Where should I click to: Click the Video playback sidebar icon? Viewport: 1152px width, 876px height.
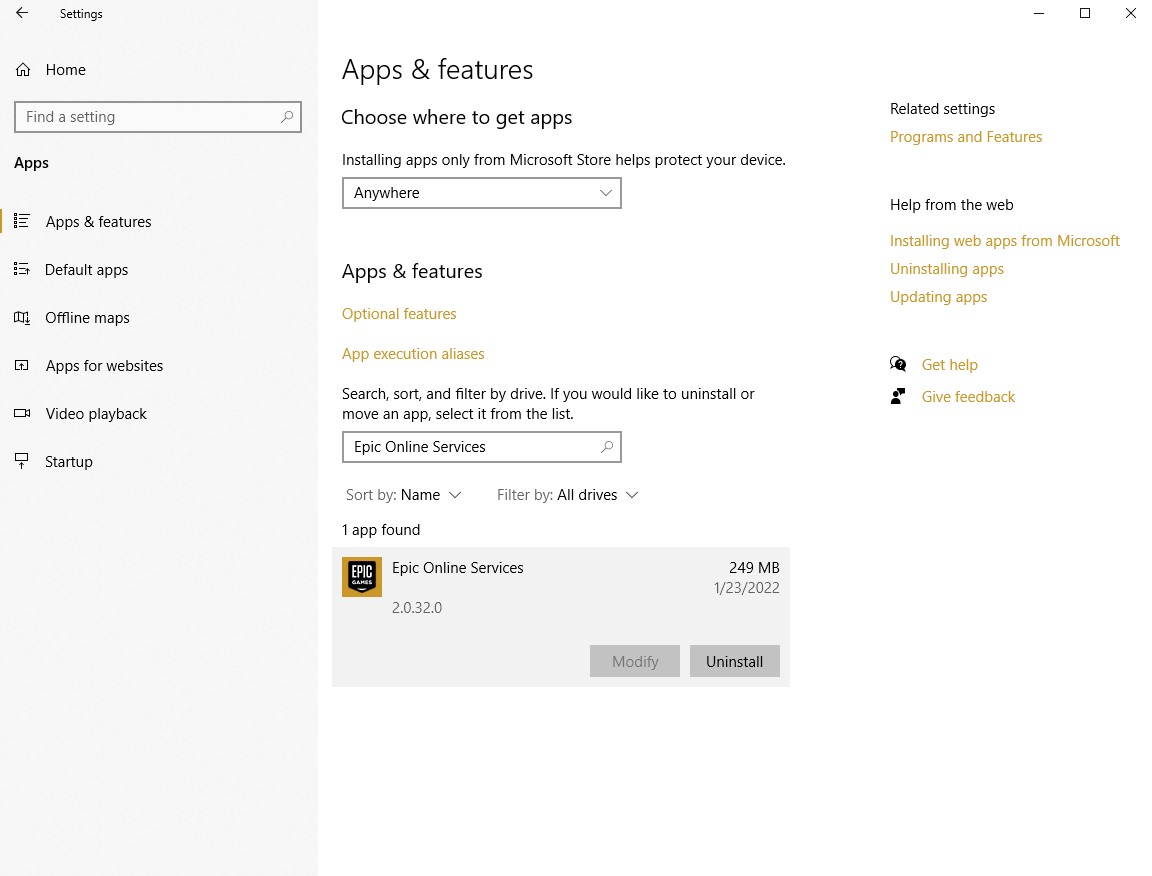[x=22, y=414]
